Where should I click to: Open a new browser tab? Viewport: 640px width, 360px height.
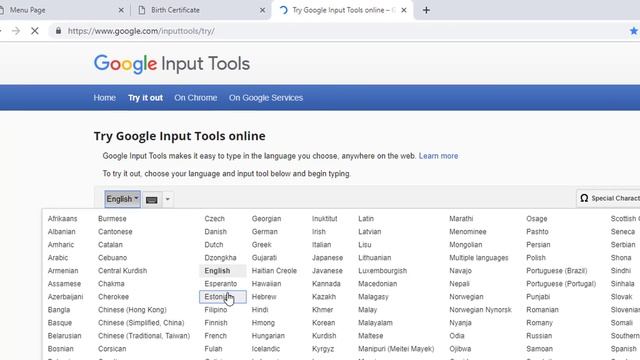[x=426, y=10]
